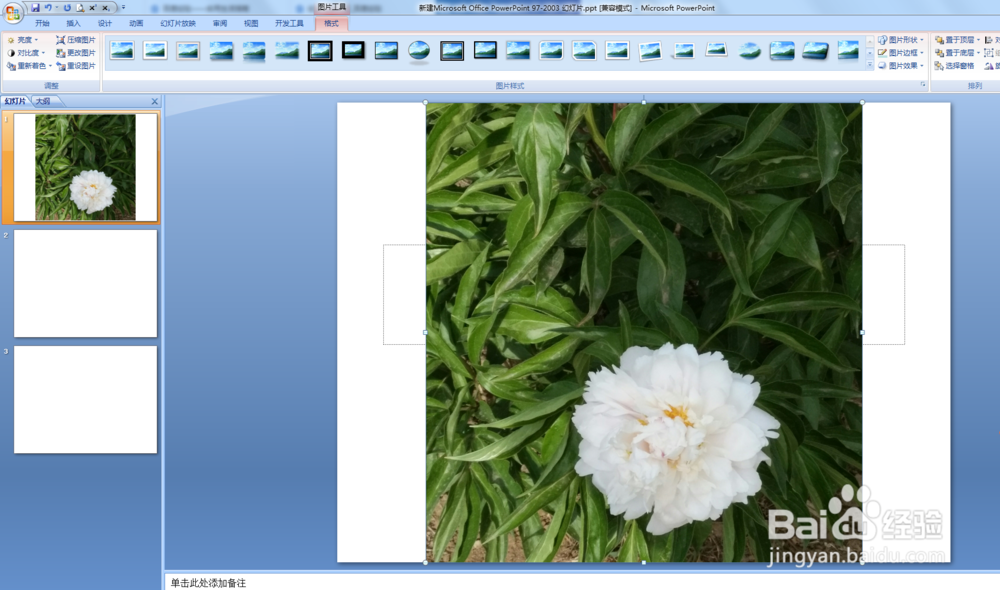Switch to the 开始 ribbon tab

pyautogui.click(x=42, y=24)
